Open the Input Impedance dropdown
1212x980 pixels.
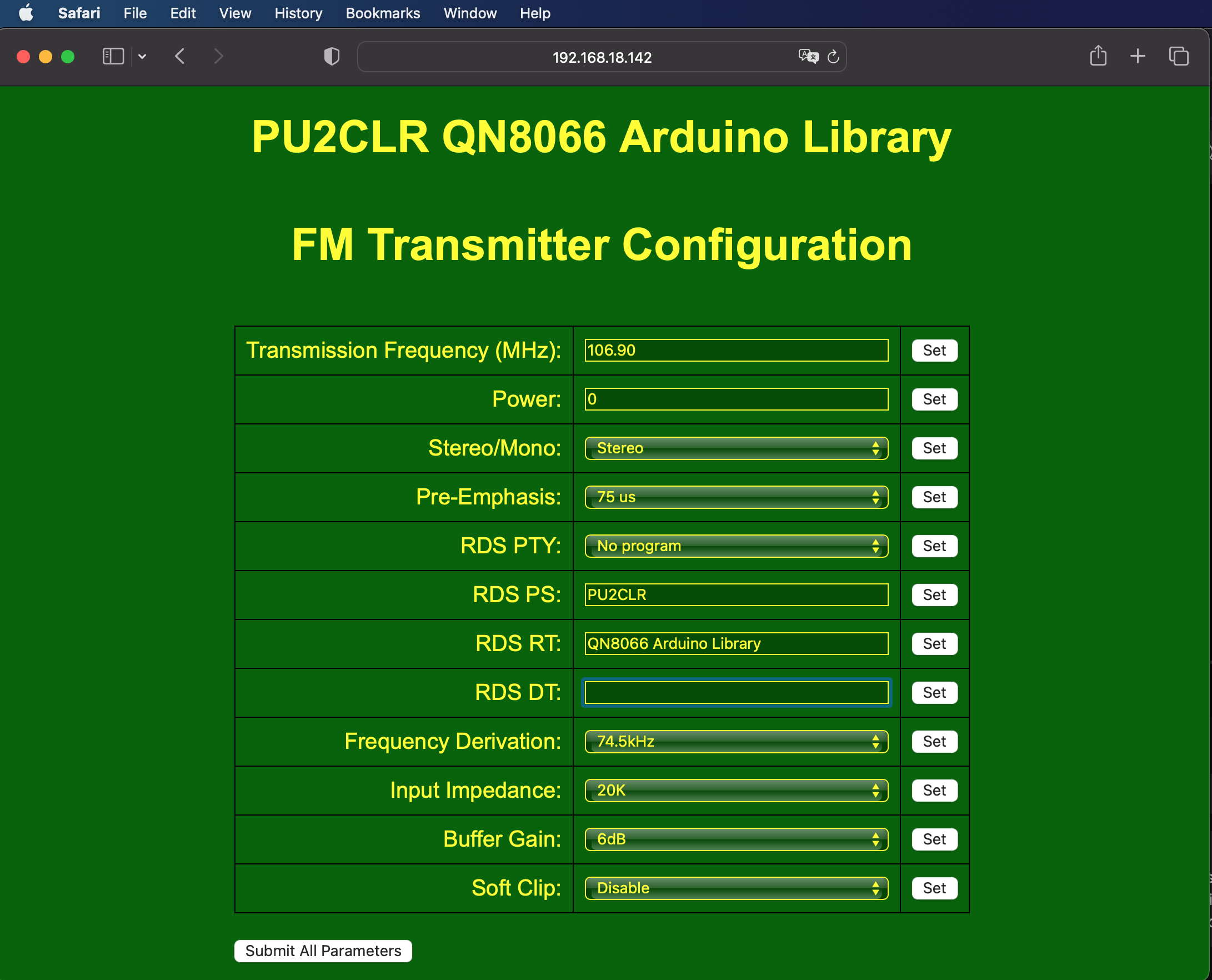(x=736, y=791)
